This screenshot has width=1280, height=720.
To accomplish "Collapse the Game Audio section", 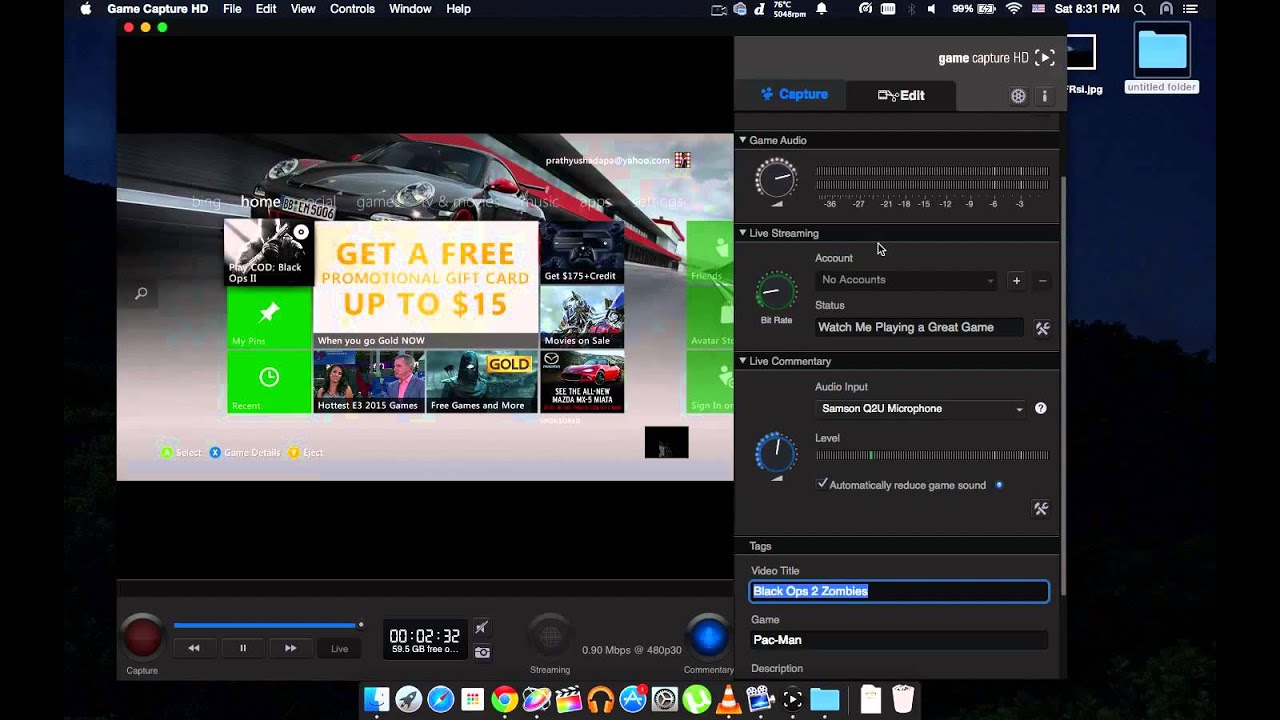I will point(742,140).
